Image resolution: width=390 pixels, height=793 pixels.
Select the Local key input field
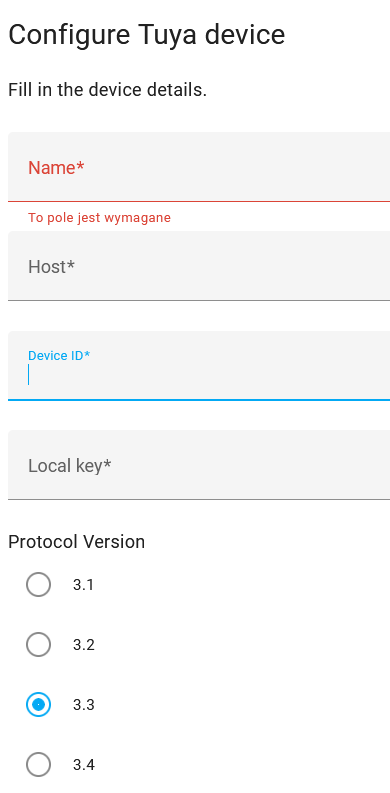pos(199,465)
